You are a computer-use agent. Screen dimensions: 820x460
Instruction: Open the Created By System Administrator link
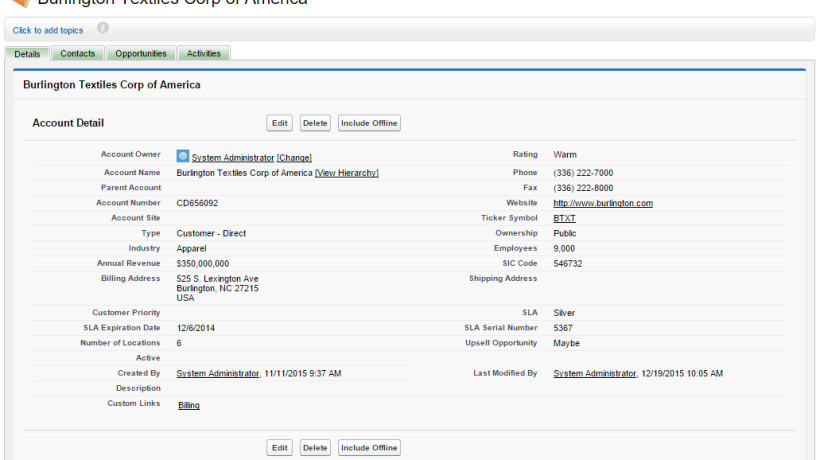[x=217, y=373]
